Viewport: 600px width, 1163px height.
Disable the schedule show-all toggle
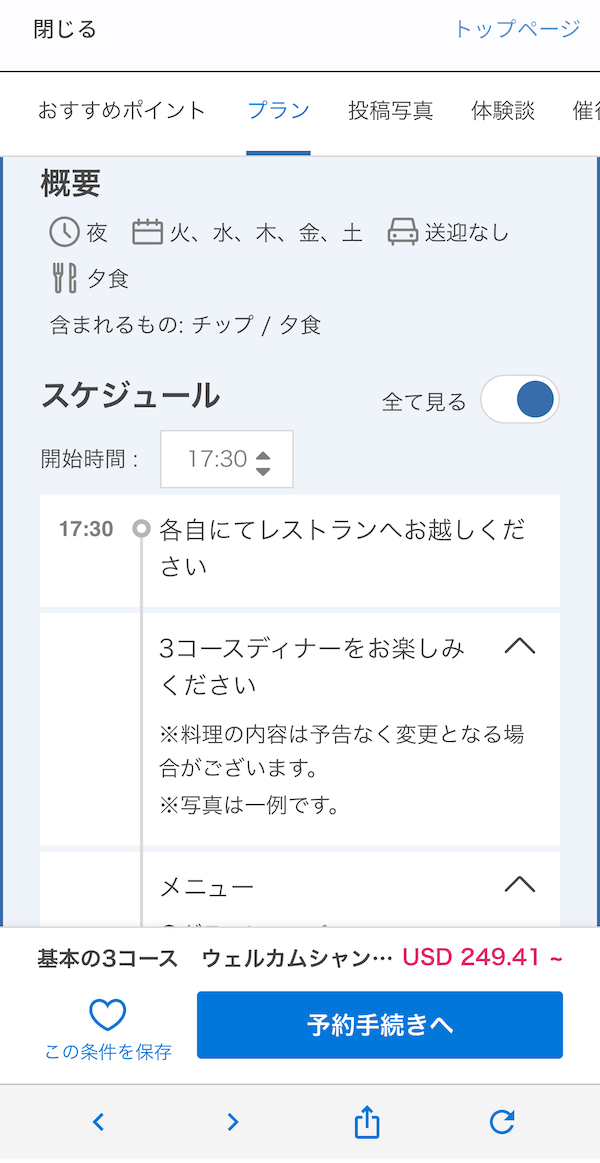pos(519,399)
